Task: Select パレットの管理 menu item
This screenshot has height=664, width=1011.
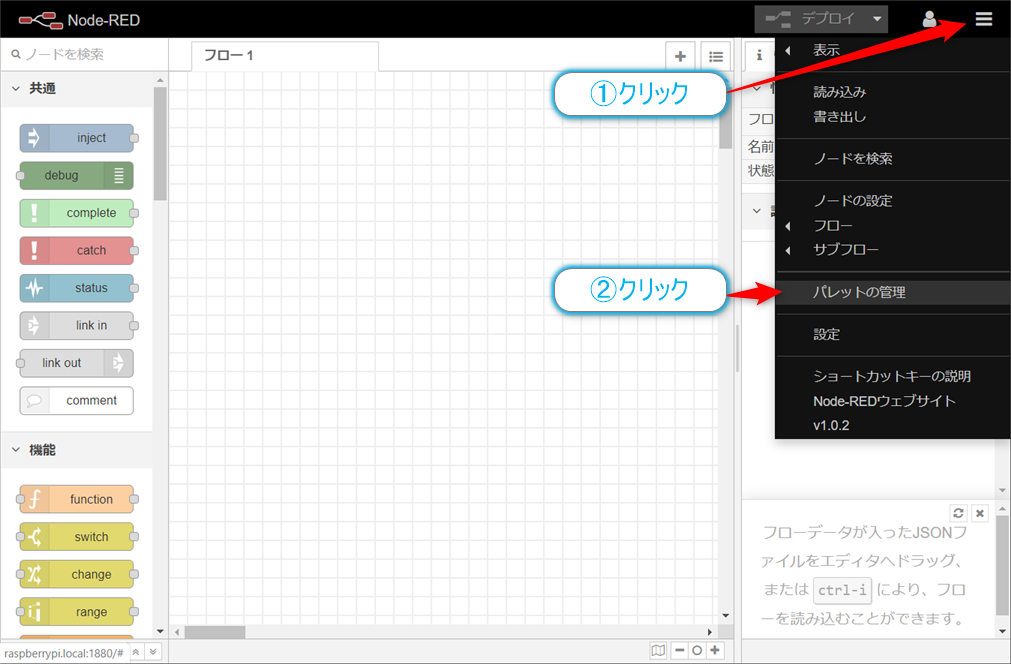Action: coord(892,292)
